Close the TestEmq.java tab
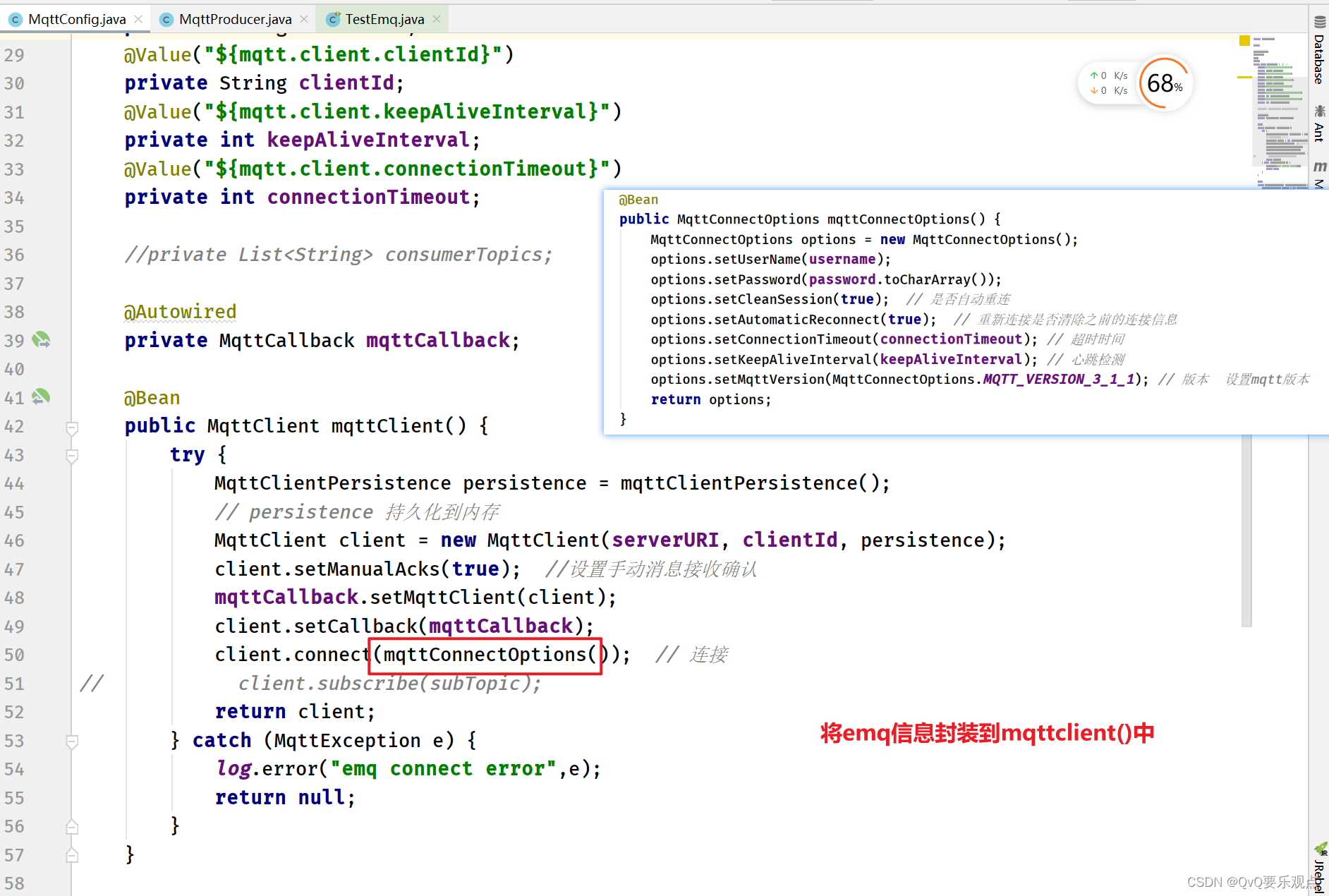Screen dimensions: 1329x896 point(437,19)
